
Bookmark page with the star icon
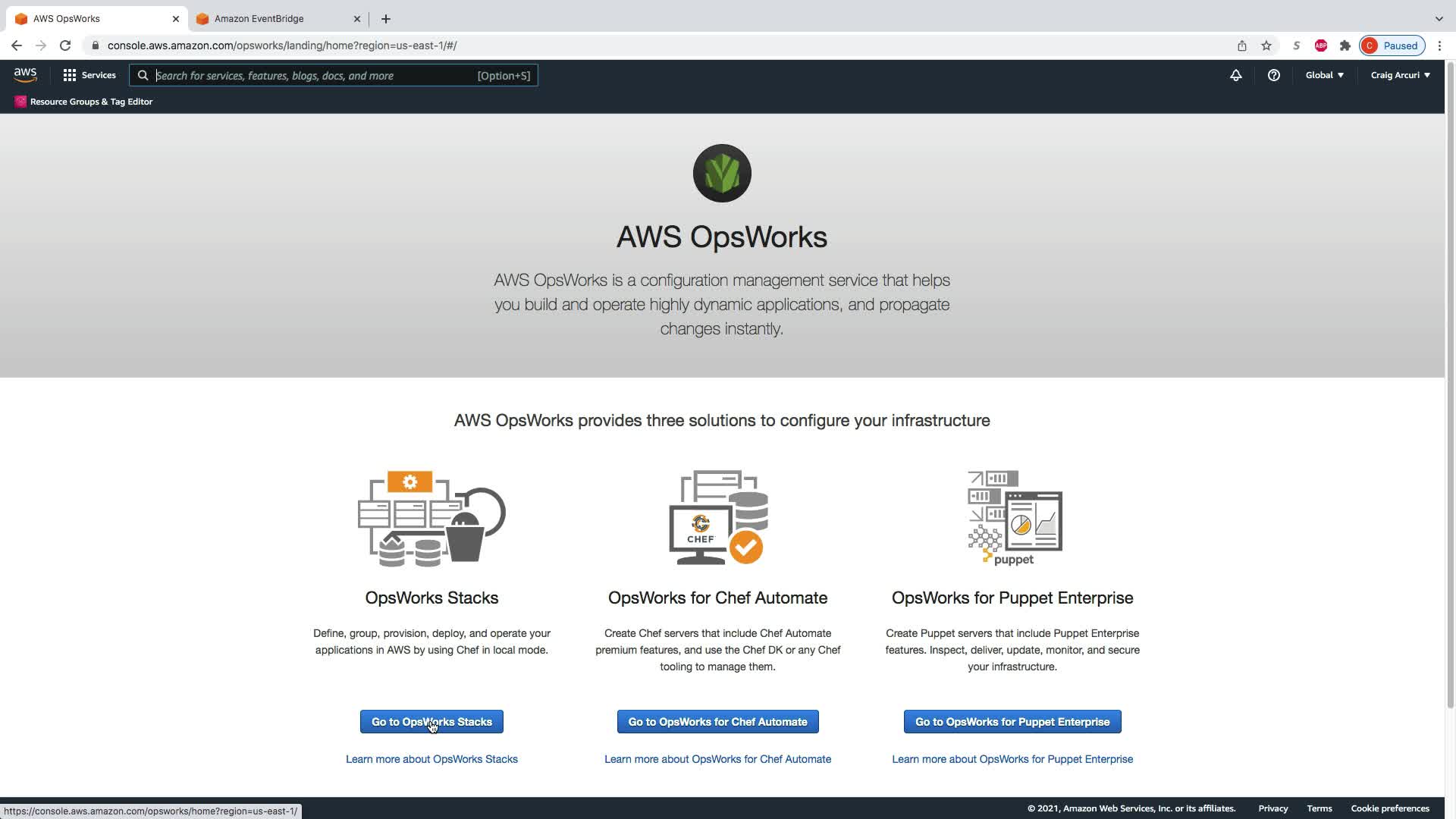pyautogui.click(x=1266, y=45)
